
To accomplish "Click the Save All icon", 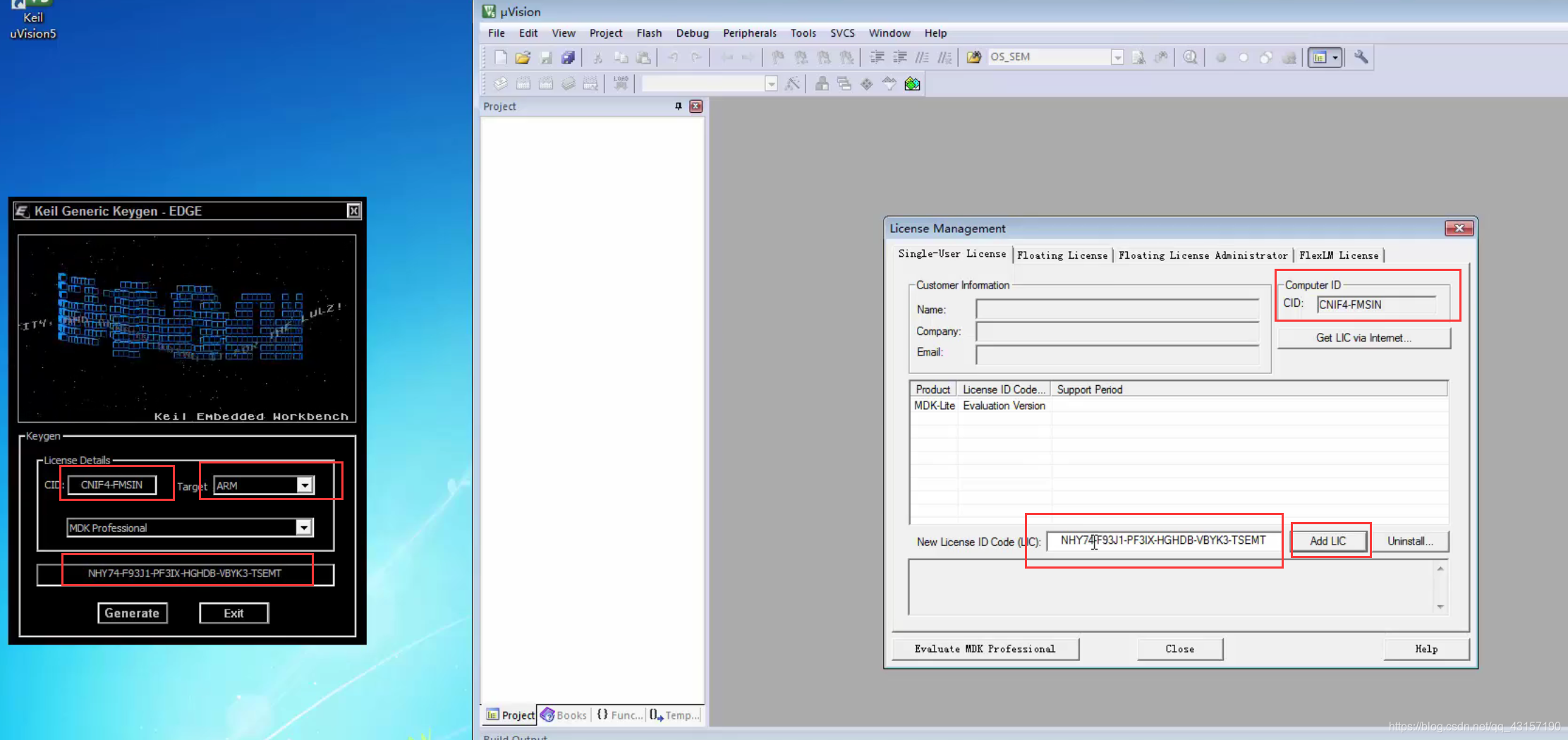I will [569, 57].
